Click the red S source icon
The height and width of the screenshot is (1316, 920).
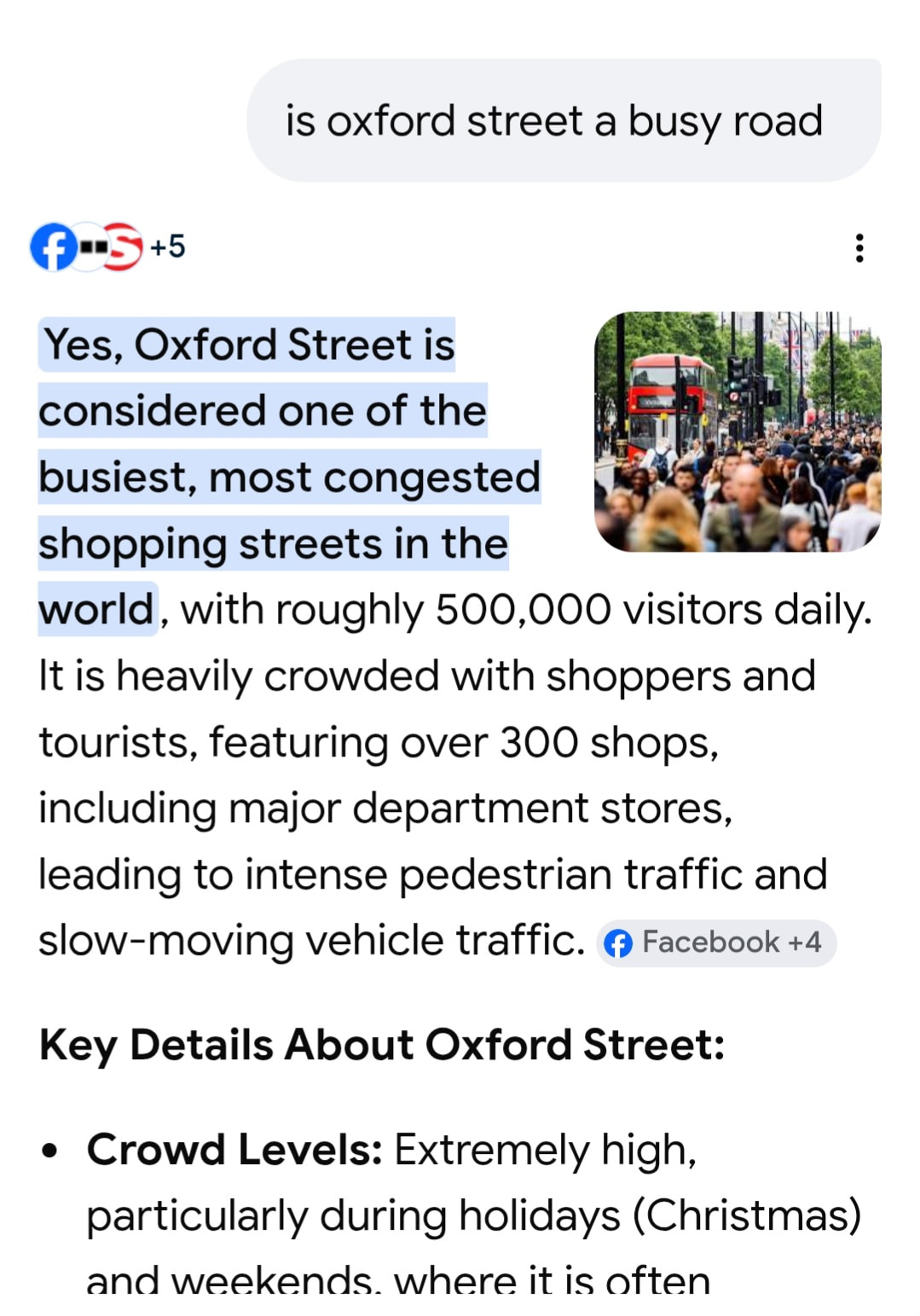123,247
